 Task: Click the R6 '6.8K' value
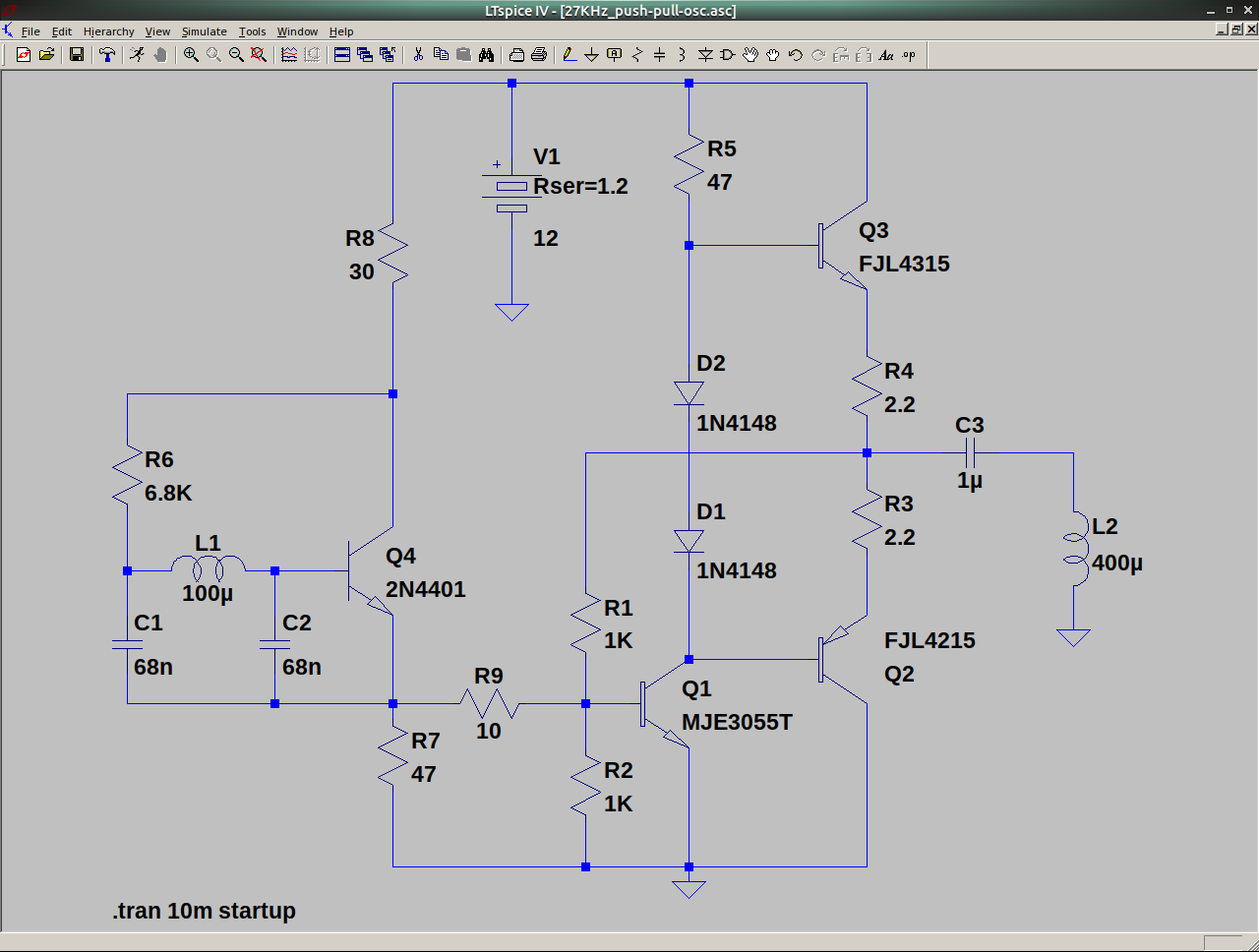click(x=168, y=493)
